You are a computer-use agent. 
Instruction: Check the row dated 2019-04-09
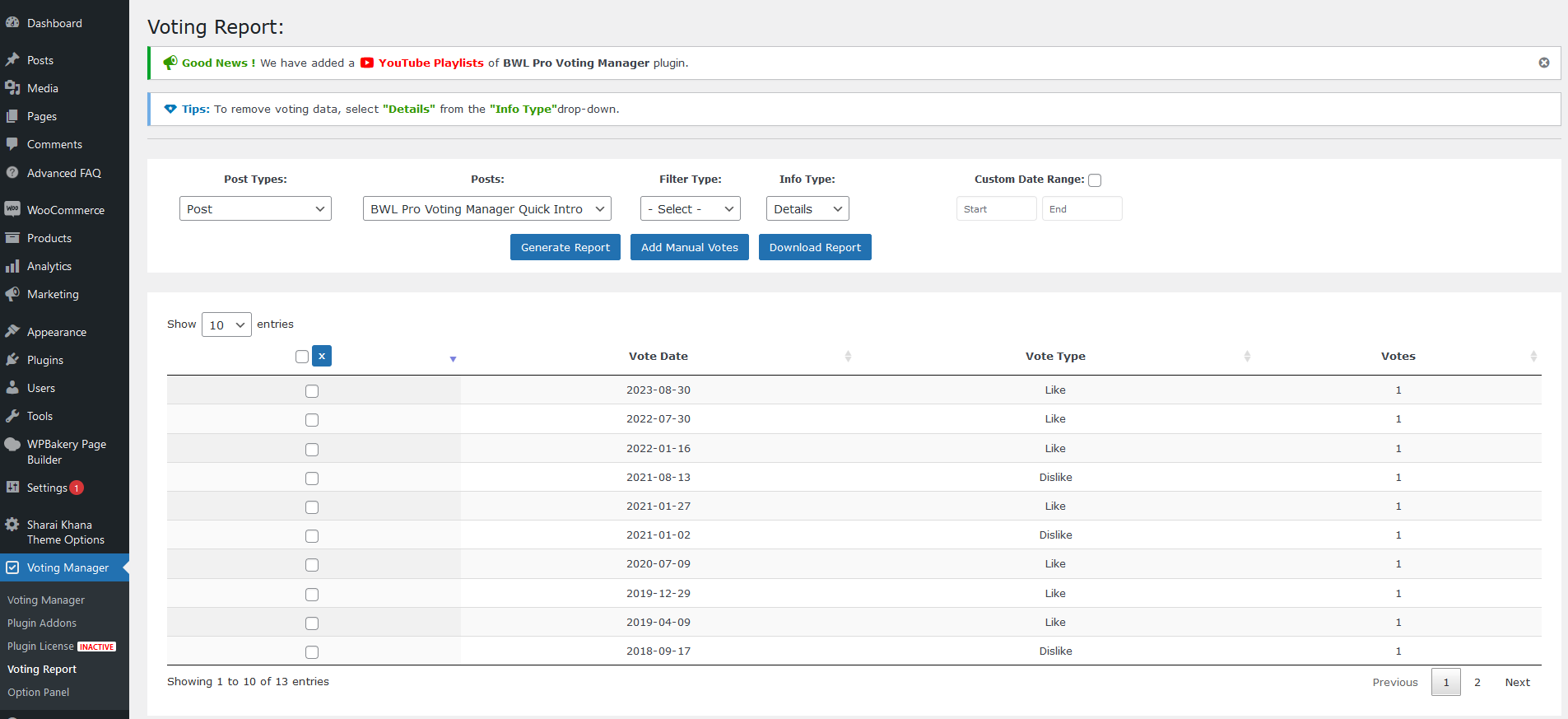[312, 623]
